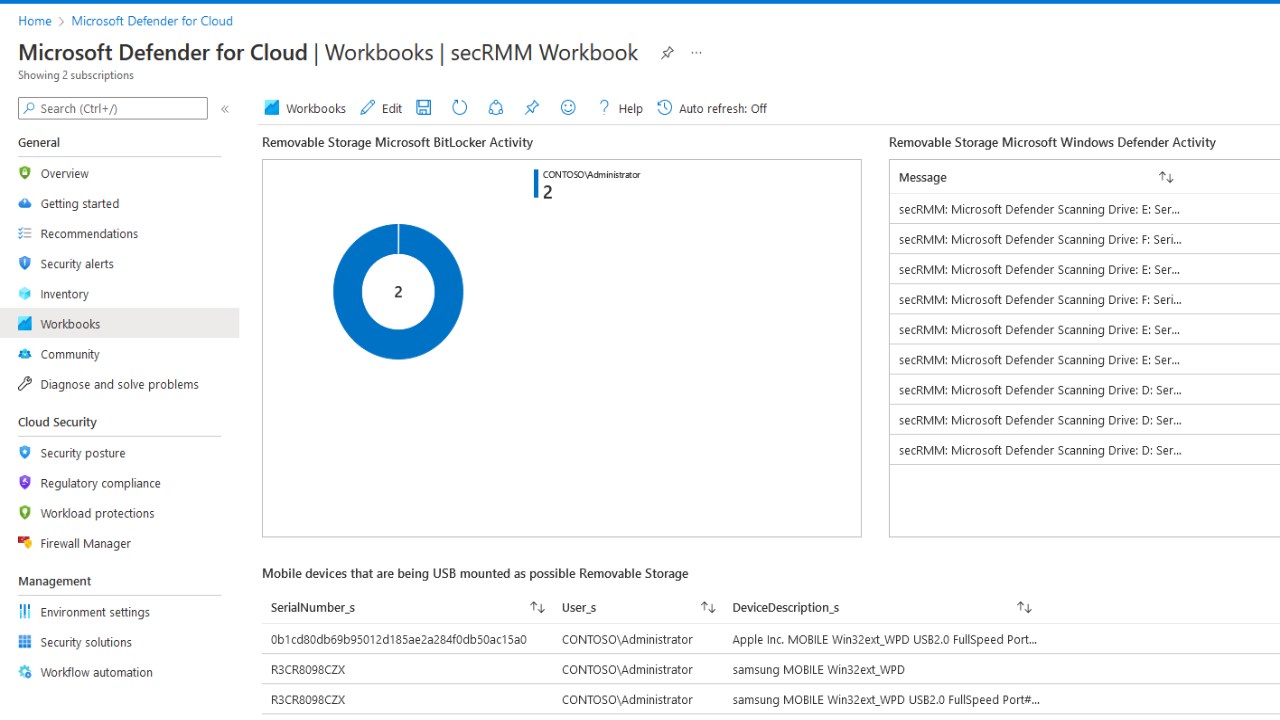Click the Security solutions grid icon
Screen dimensions: 1280x720
25,641
